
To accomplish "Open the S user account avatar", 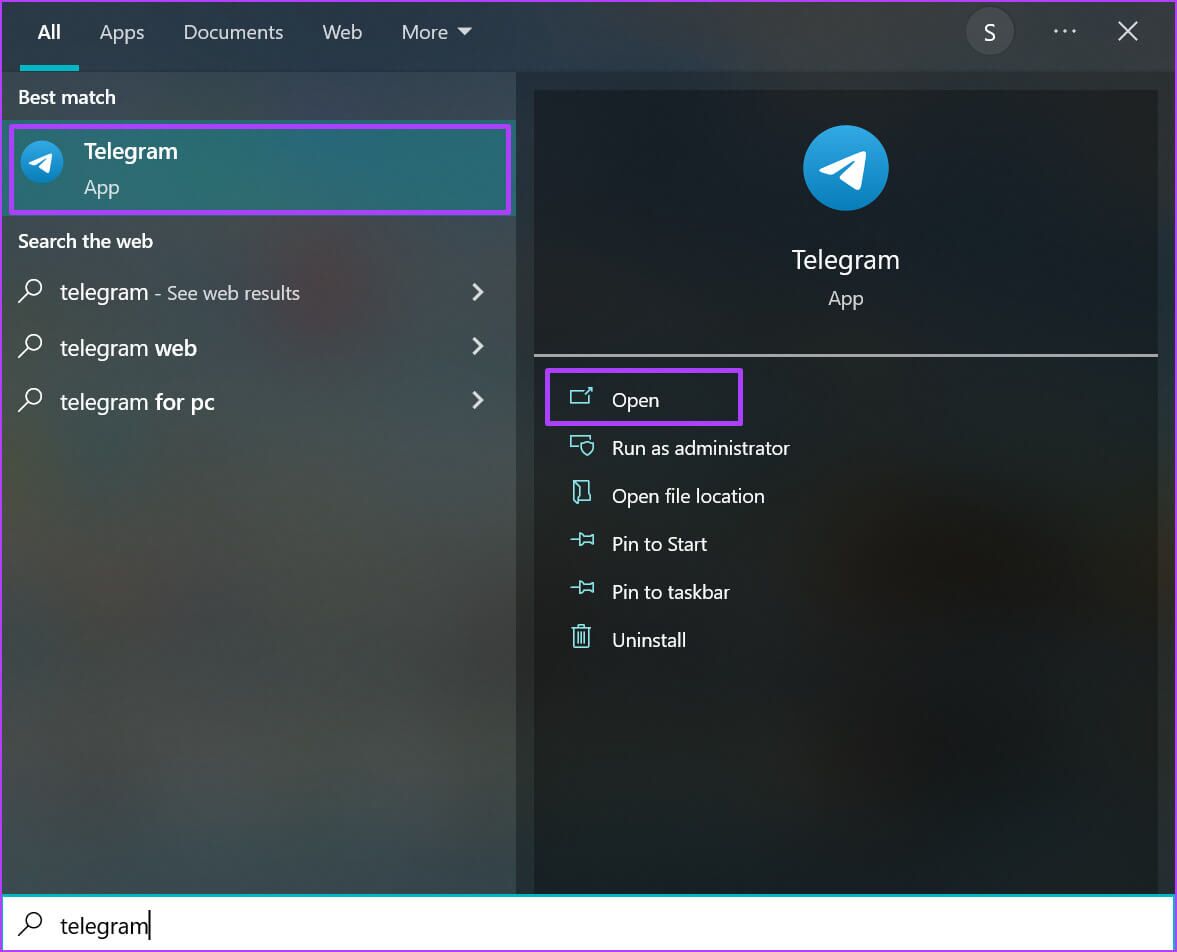I will coord(989,32).
